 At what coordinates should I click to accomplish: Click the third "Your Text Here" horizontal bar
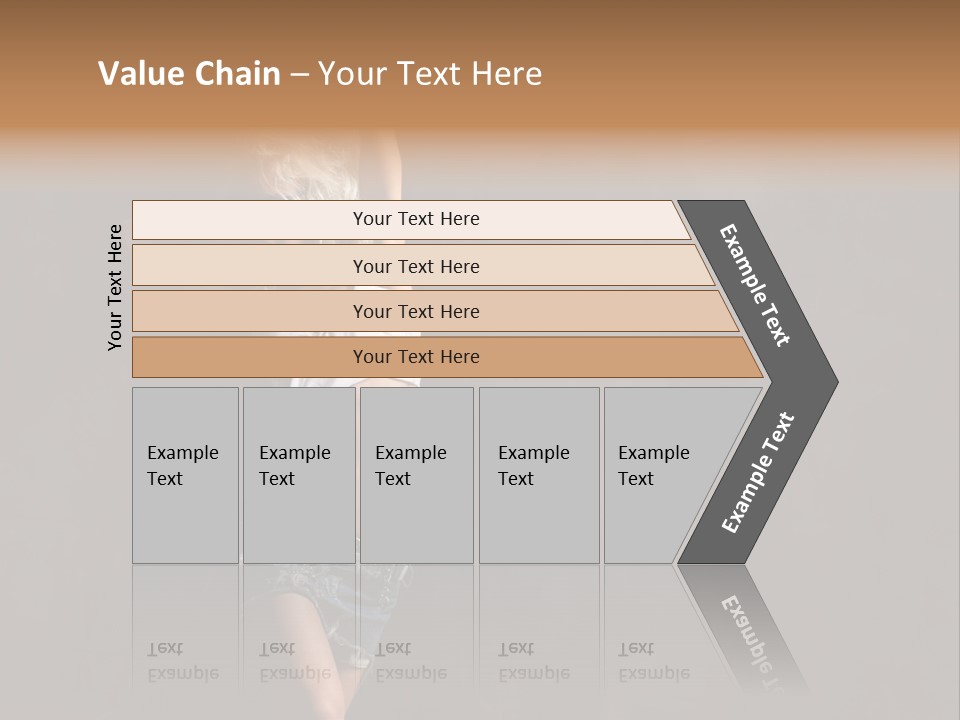[x=415, y=311]
